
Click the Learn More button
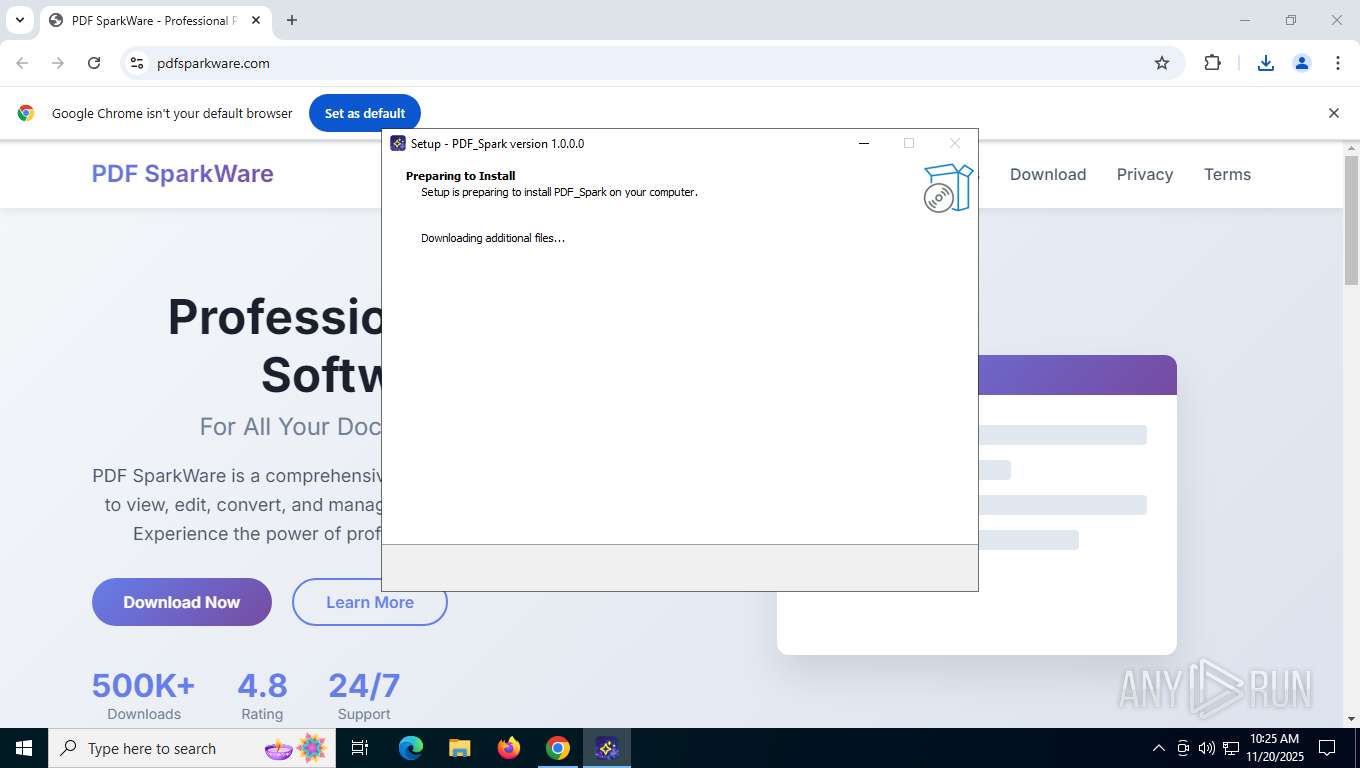370,602
